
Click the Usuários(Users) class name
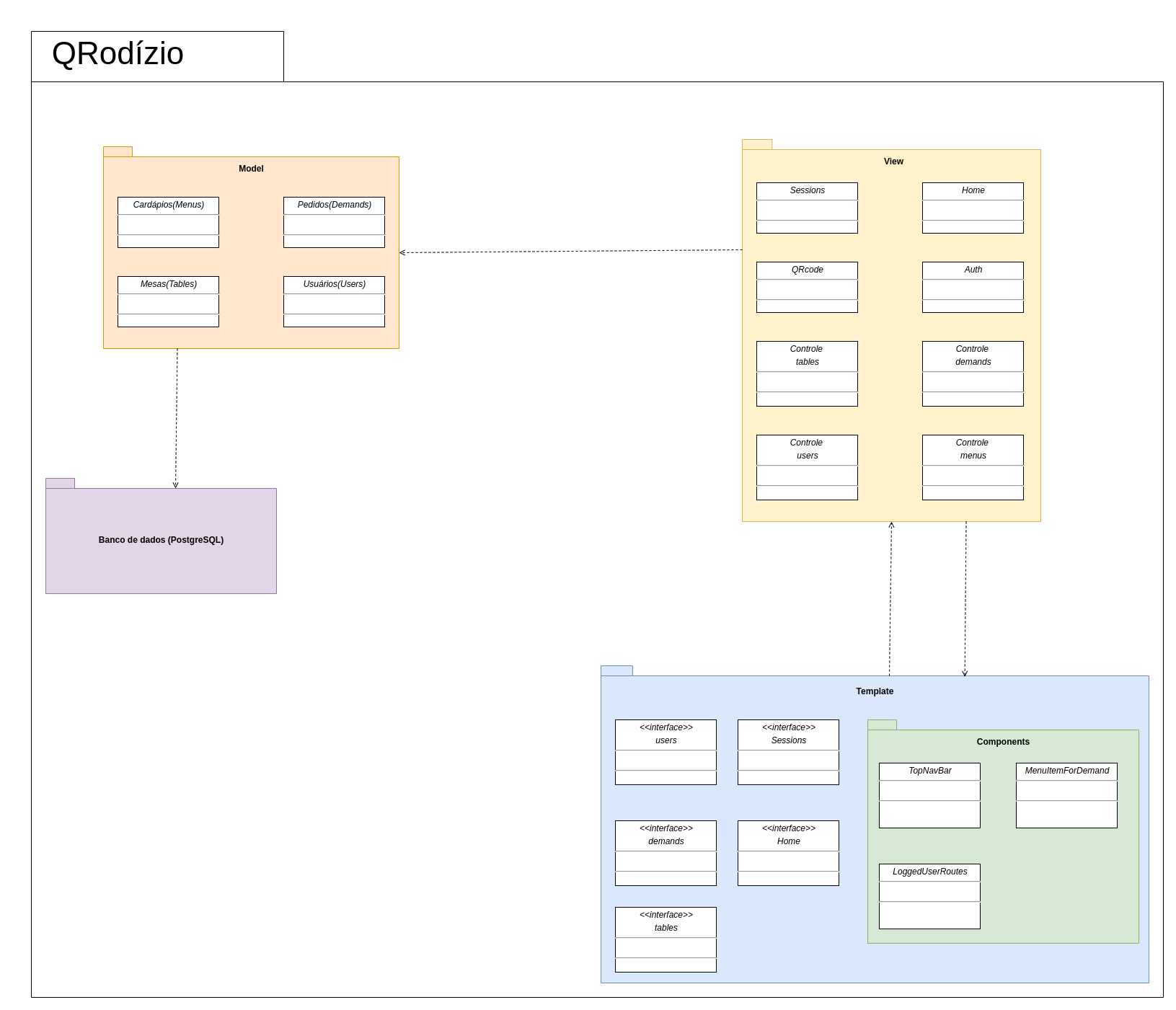pyautogui.click(x=334, y=284)
